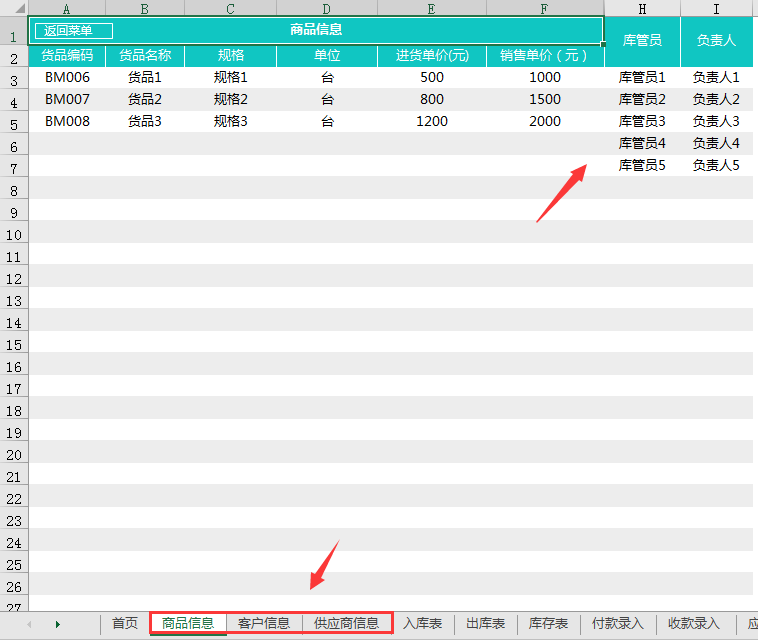The image size is (758, 640).
Task: Open the 供应商信息 sheet tab
Action: (x=347, y=623)
